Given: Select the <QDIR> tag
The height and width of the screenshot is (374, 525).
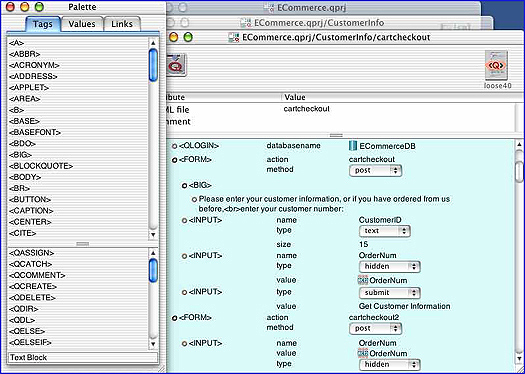Looking at the screenshot, I should (24, 309).
